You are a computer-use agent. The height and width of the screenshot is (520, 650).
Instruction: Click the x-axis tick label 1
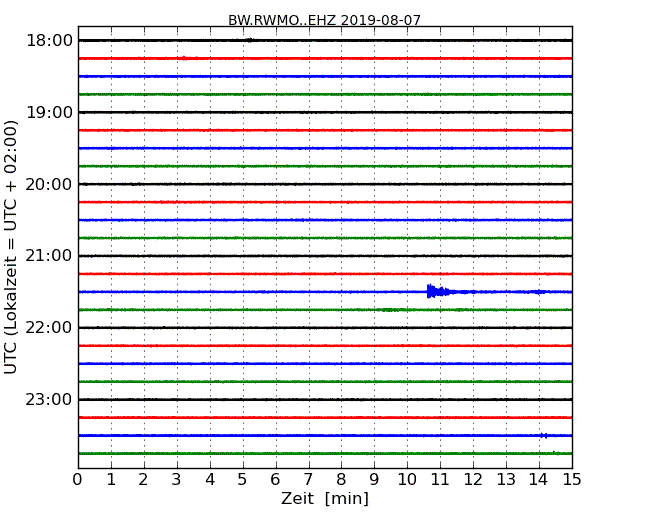point(111,480)
